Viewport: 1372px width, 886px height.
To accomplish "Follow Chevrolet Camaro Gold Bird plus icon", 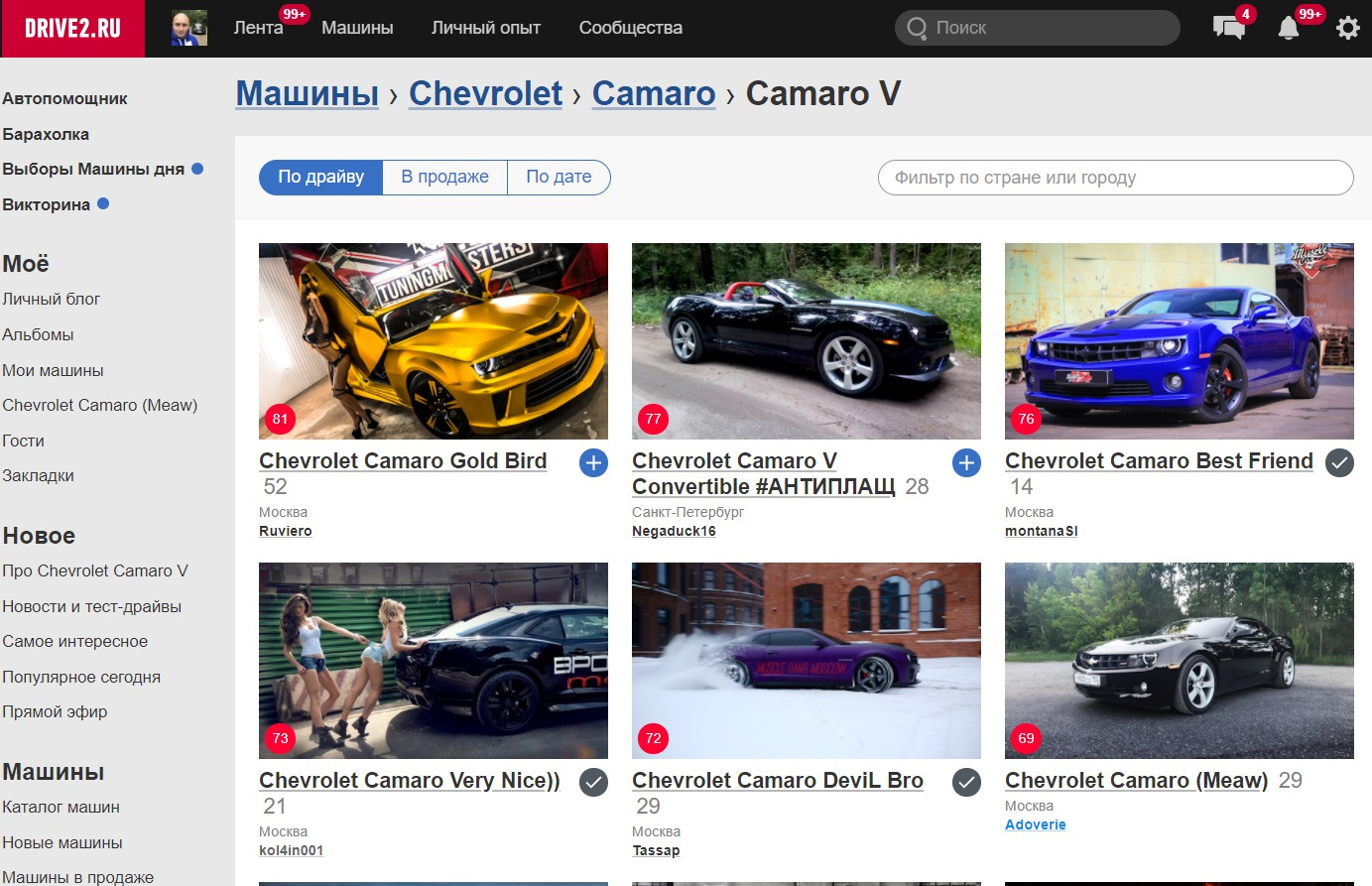I will coord(593,462).
